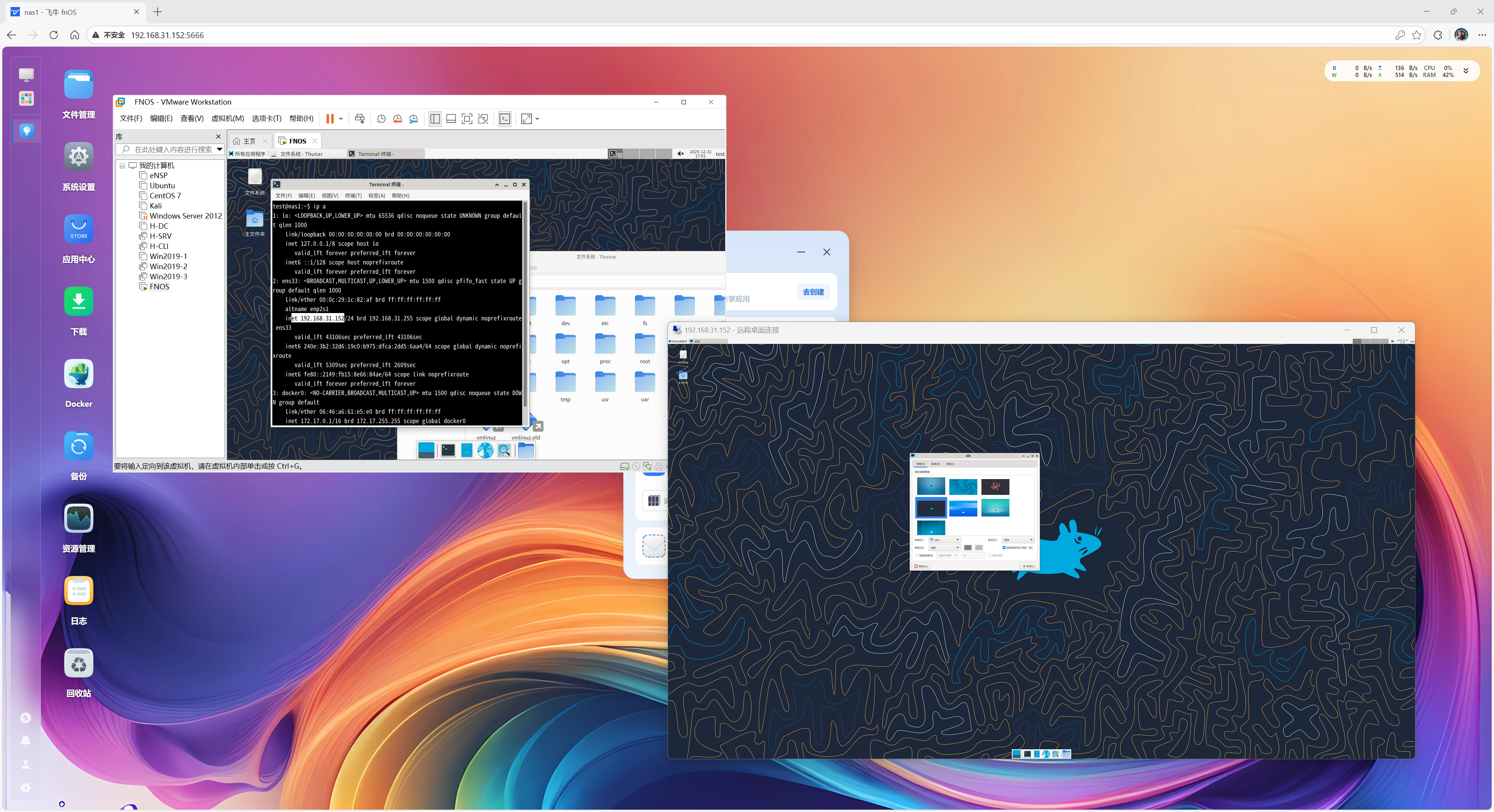Screen dimensions: 1494x812
Task: Click the dark gray color swatch in desktop dialog
Action: (967, 547)
